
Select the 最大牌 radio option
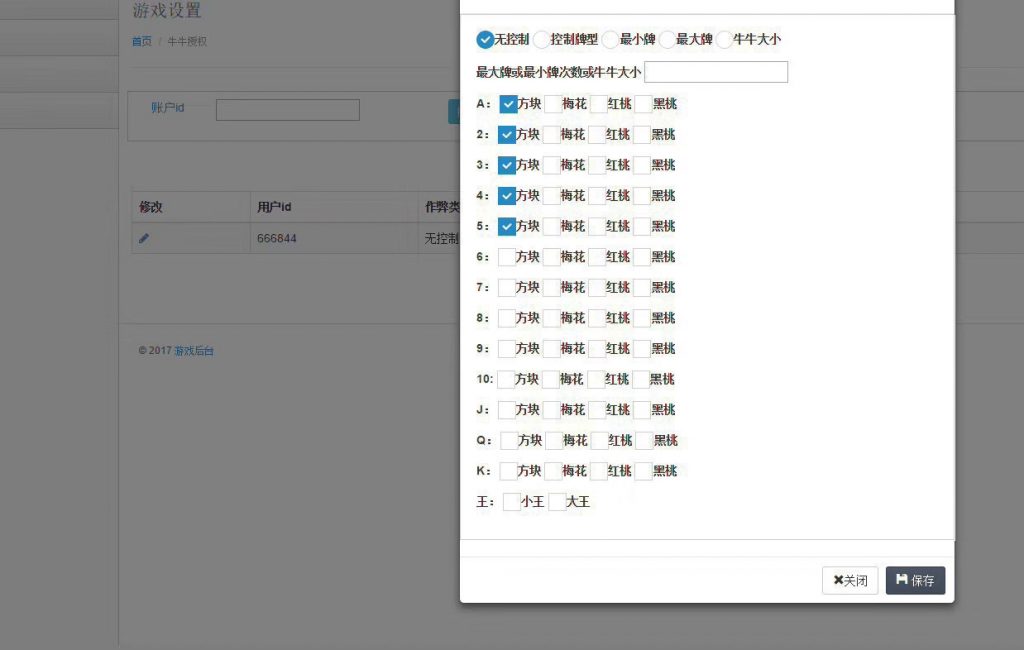(667, 40)
